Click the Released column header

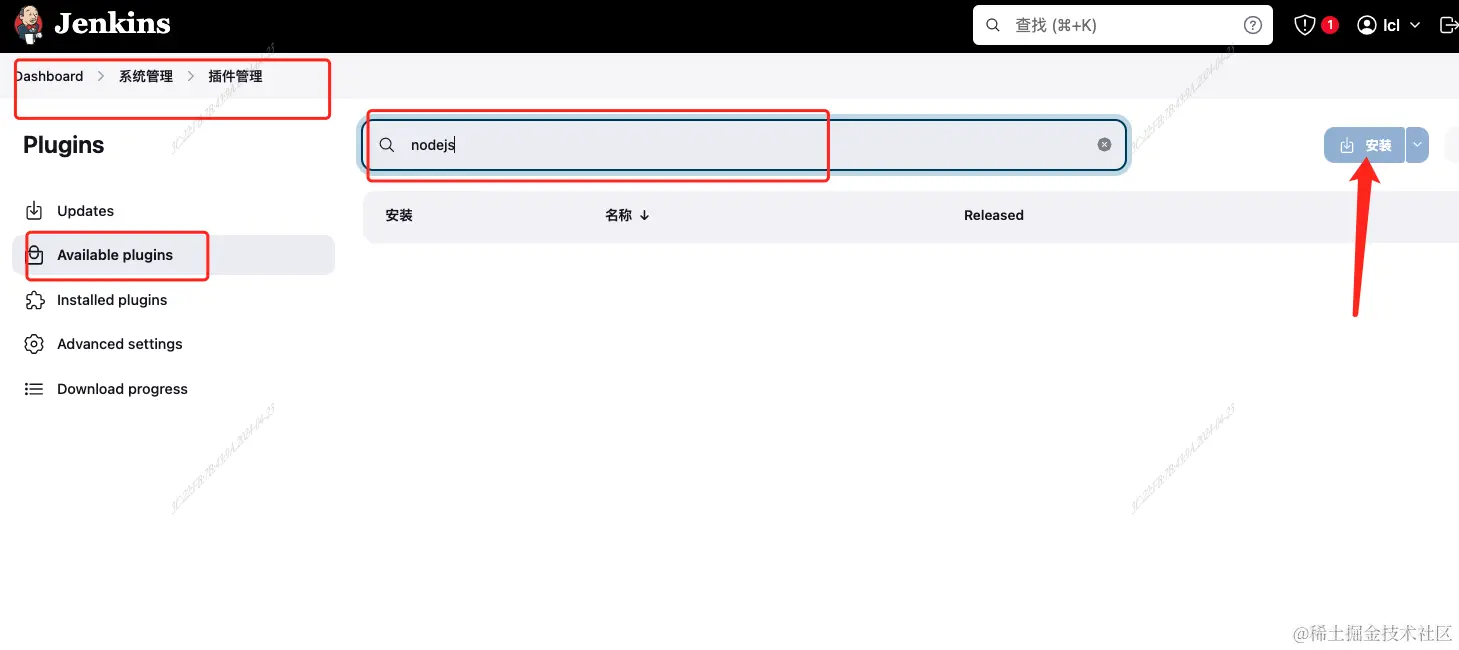point(993,215)
